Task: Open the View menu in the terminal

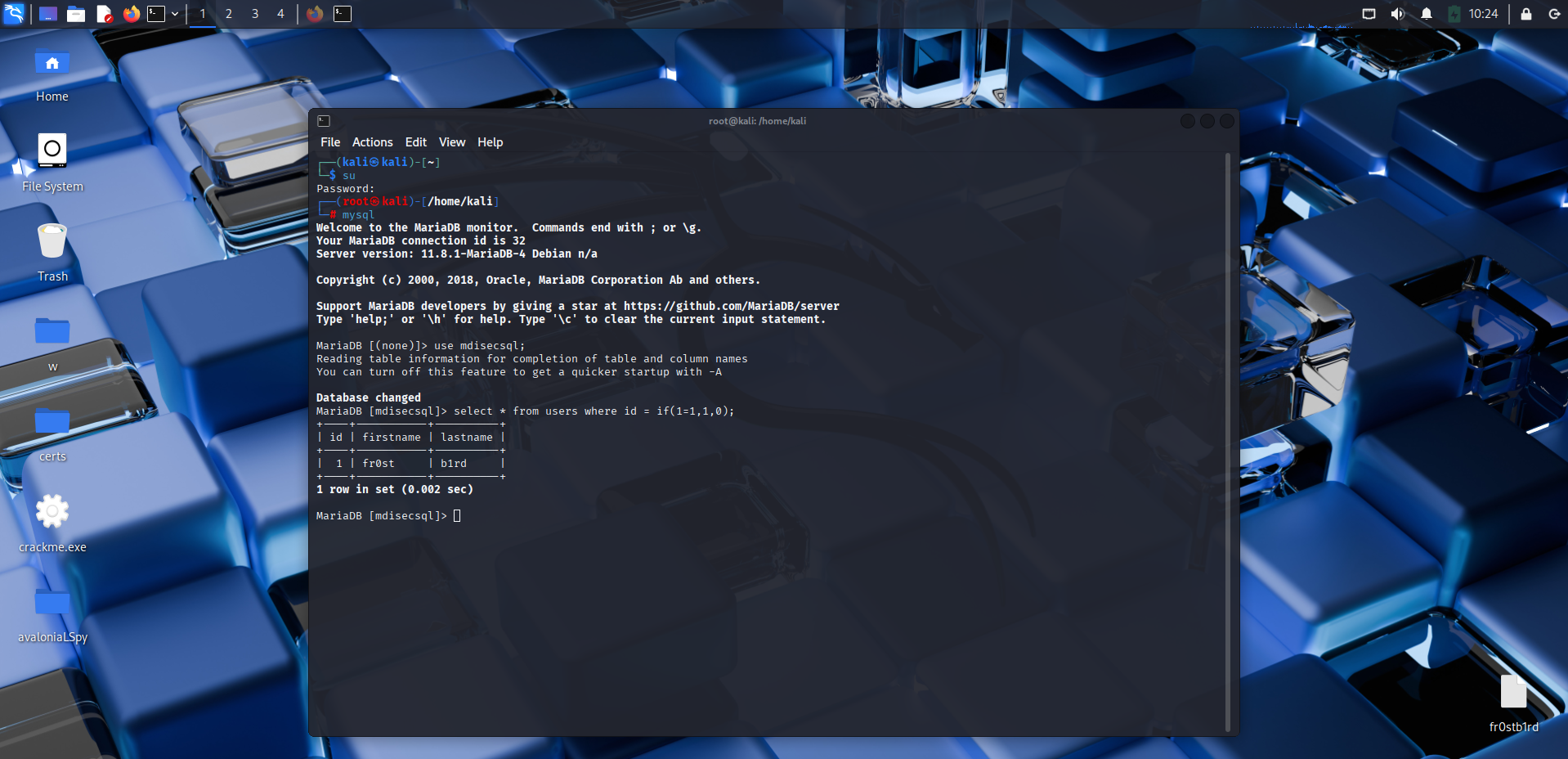Action: pyautogui.click(x=451, y=142)
